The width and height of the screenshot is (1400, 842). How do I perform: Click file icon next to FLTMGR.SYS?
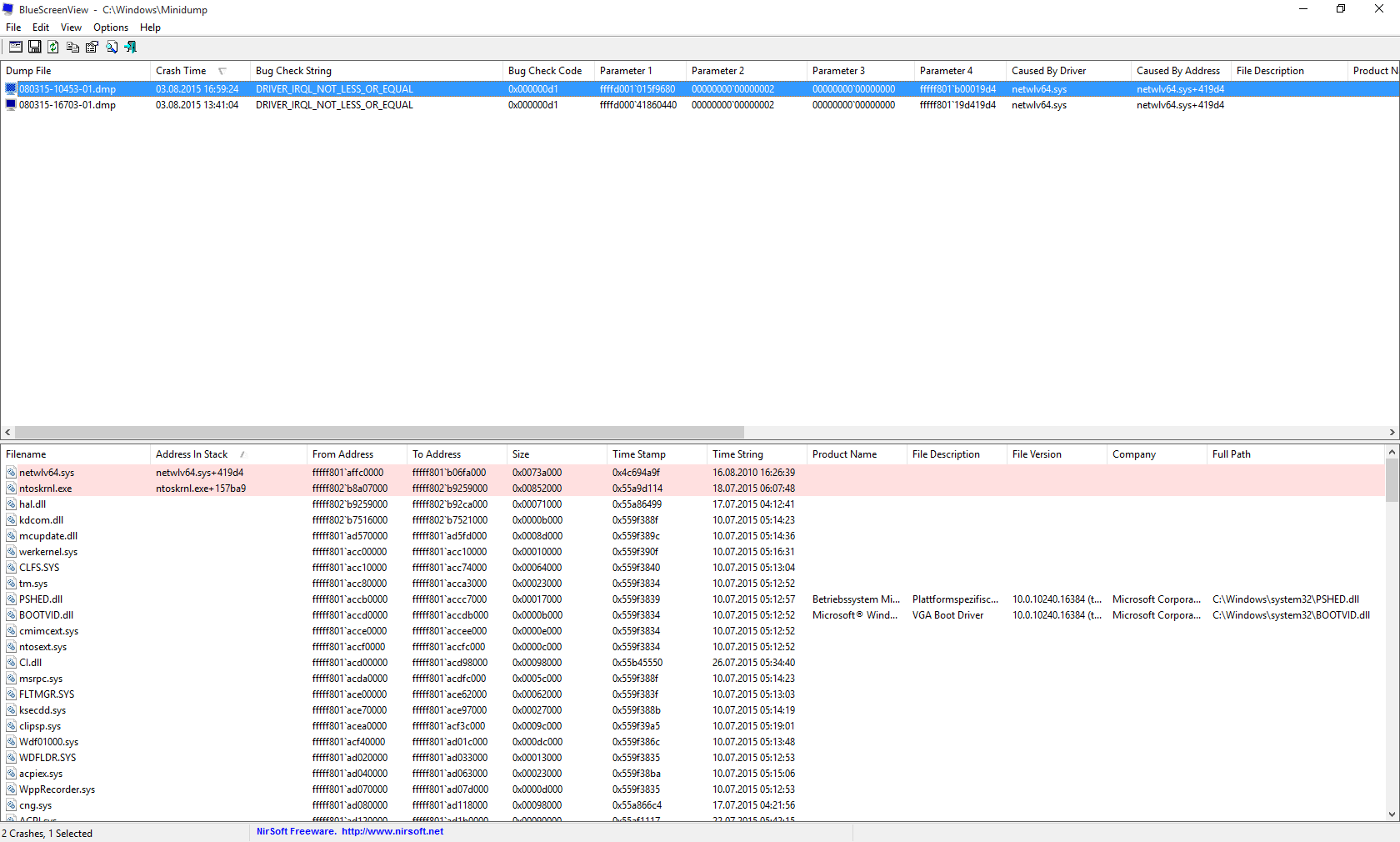[12, 694]
